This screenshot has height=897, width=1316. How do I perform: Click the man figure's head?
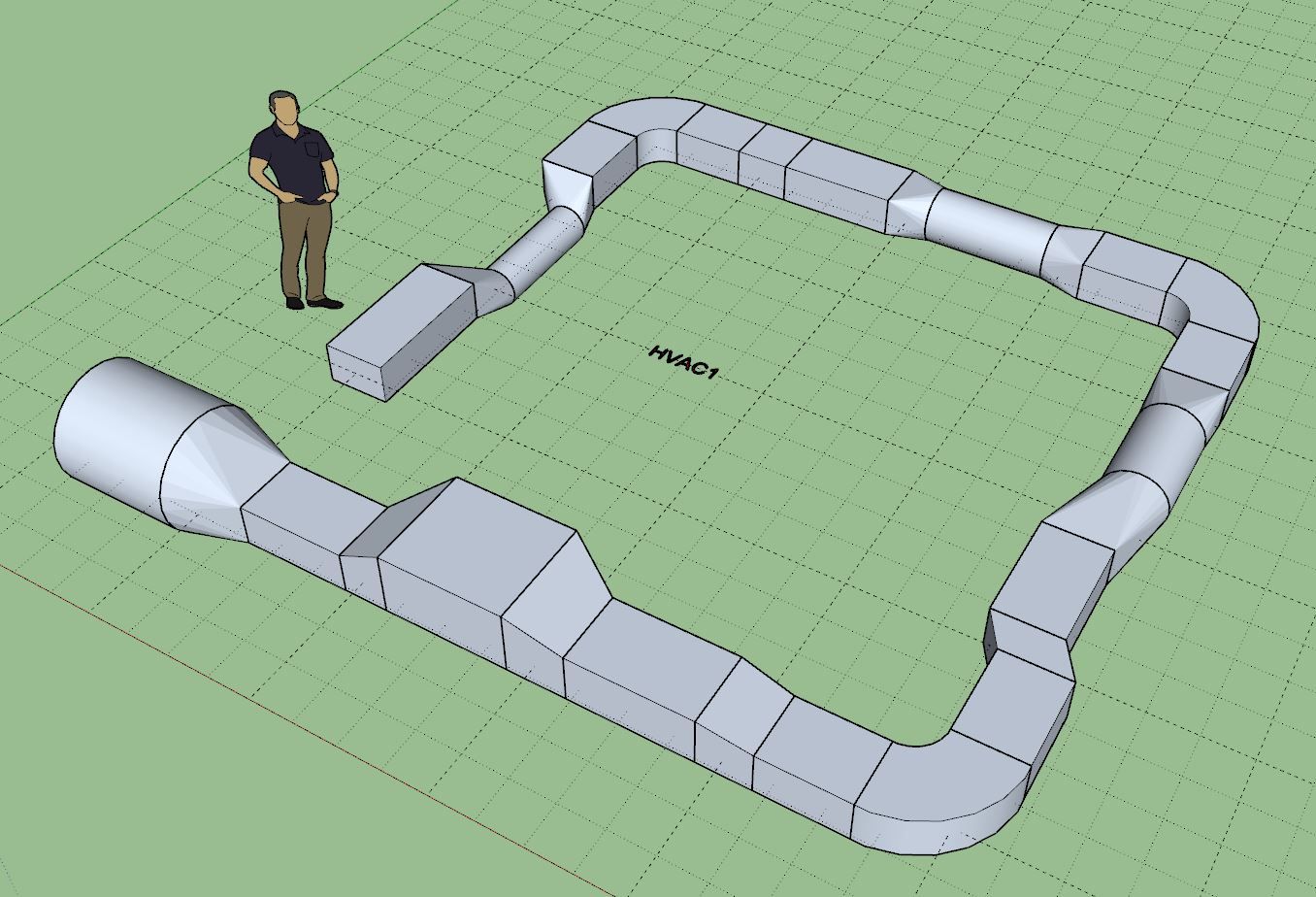pyautogui.click(x=283, y=108)
